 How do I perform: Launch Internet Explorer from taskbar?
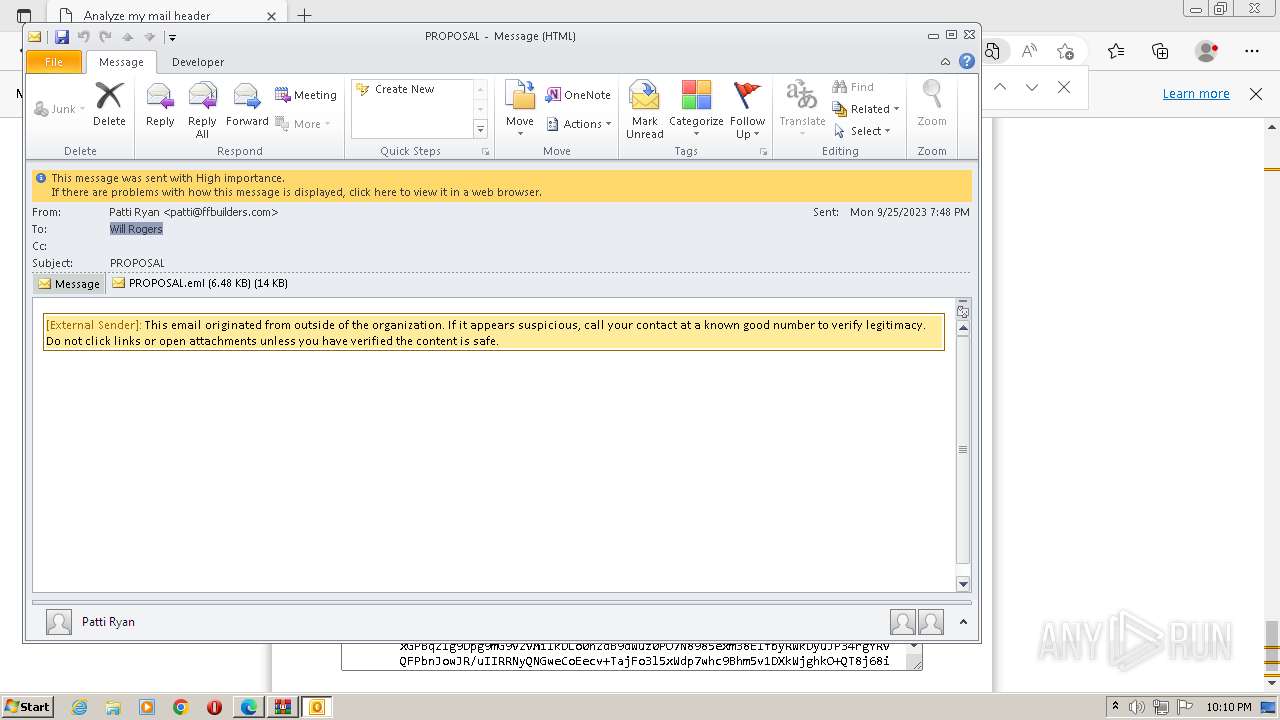pyautogui.click(x=79, y=707)
